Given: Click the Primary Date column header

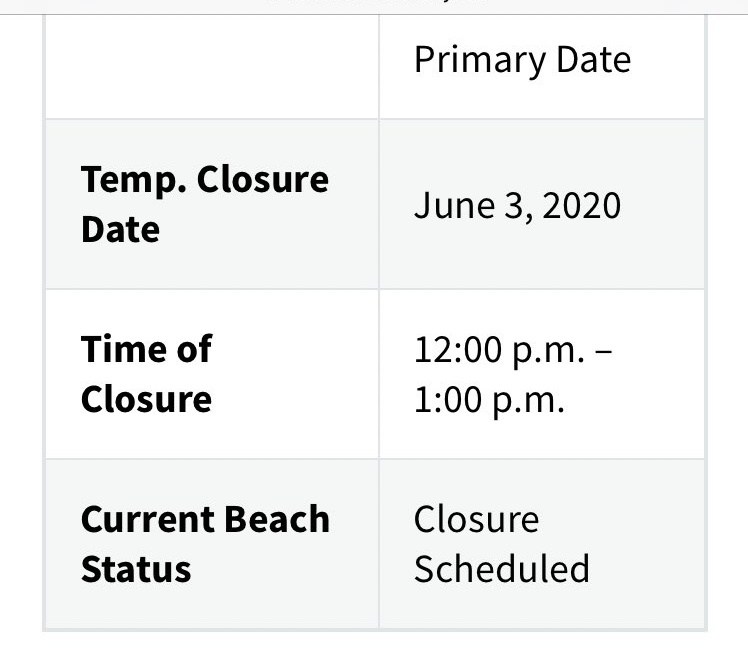Looking at the screenshot, I should pos(522,60).
